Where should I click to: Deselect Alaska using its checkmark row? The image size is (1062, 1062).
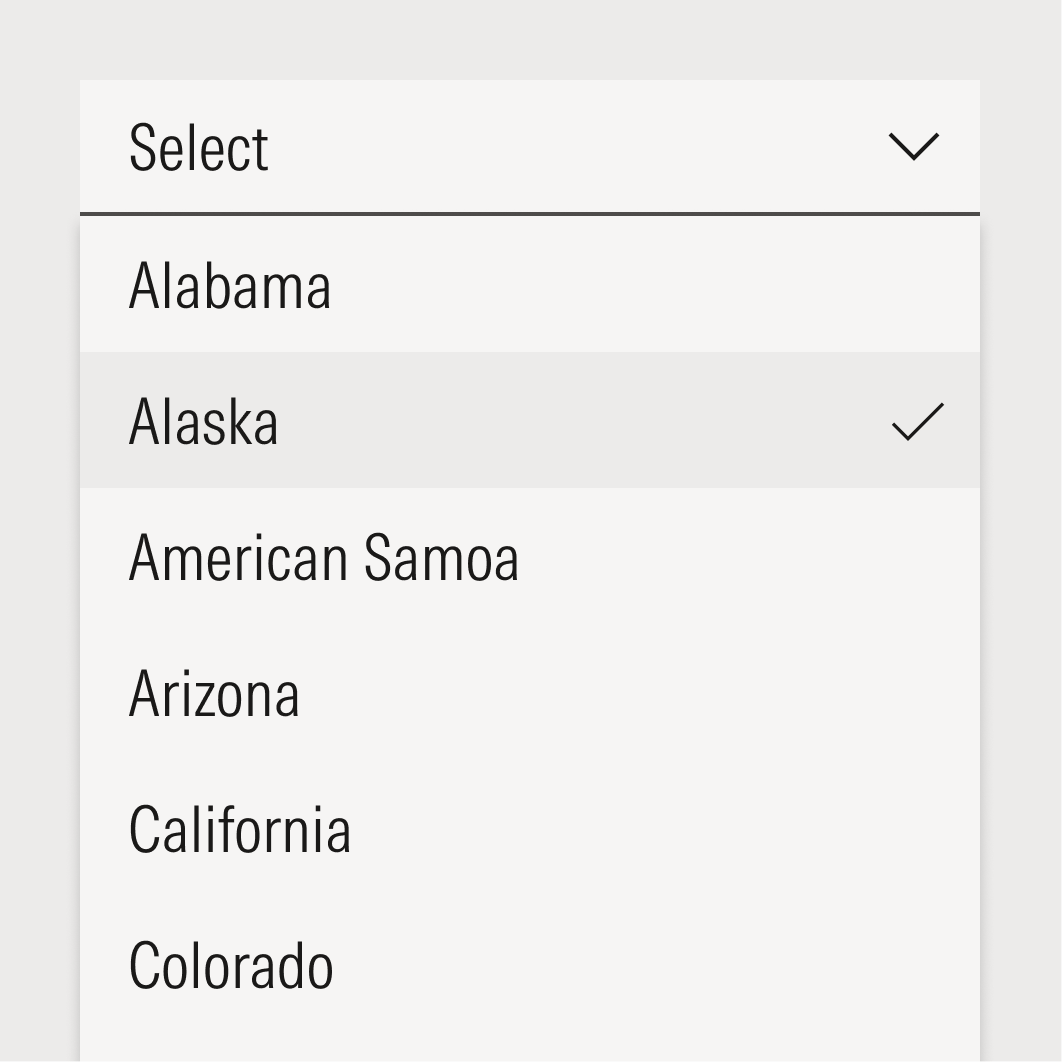pos(529,421)
